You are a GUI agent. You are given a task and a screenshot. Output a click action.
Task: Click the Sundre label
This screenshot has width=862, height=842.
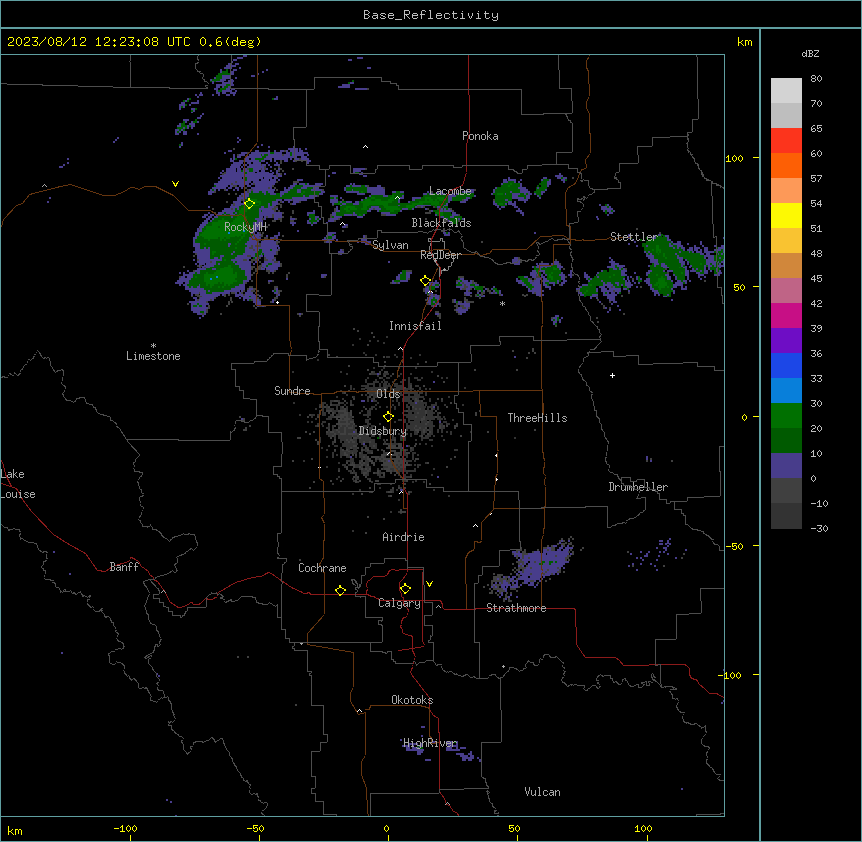(x=292, y=391)
